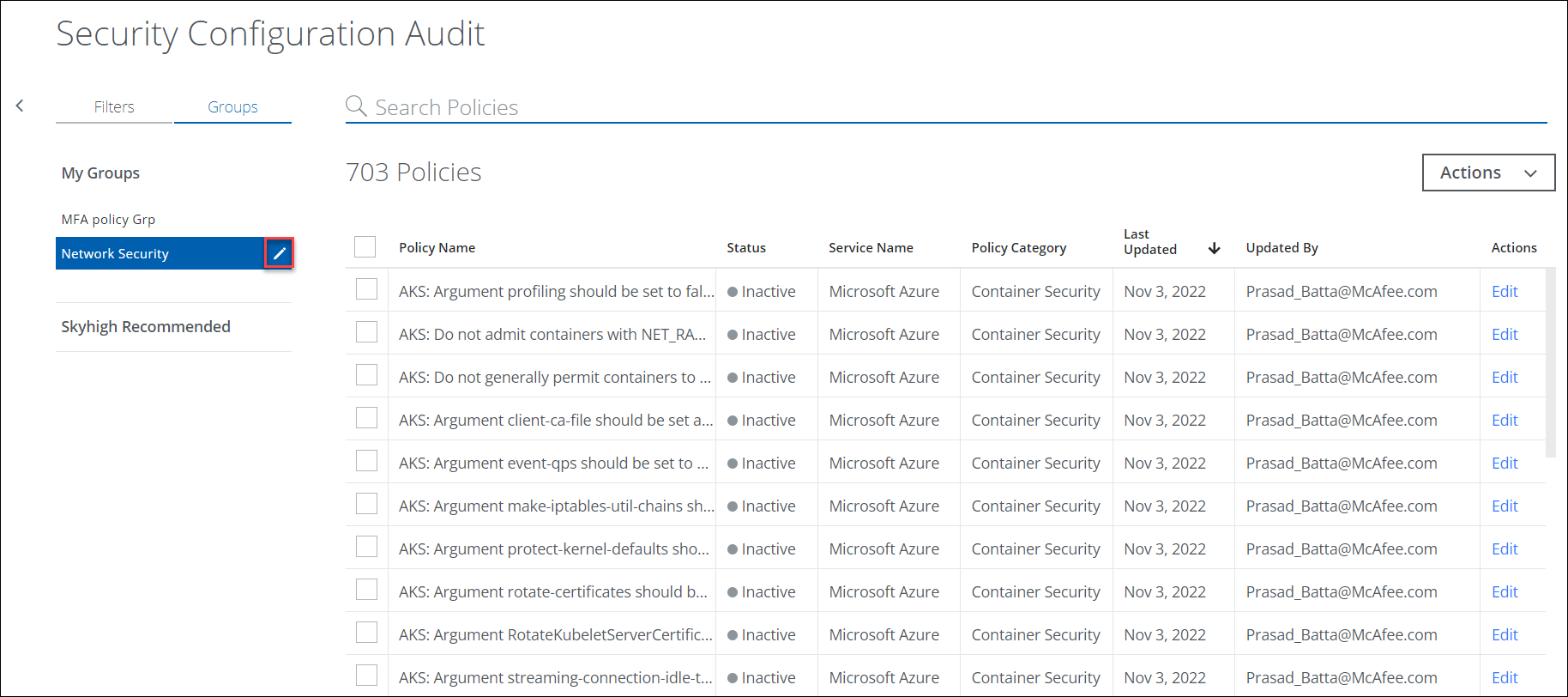1568x697 pixels.
Task: Switch to the Groups tab
Action: (232, 107)
